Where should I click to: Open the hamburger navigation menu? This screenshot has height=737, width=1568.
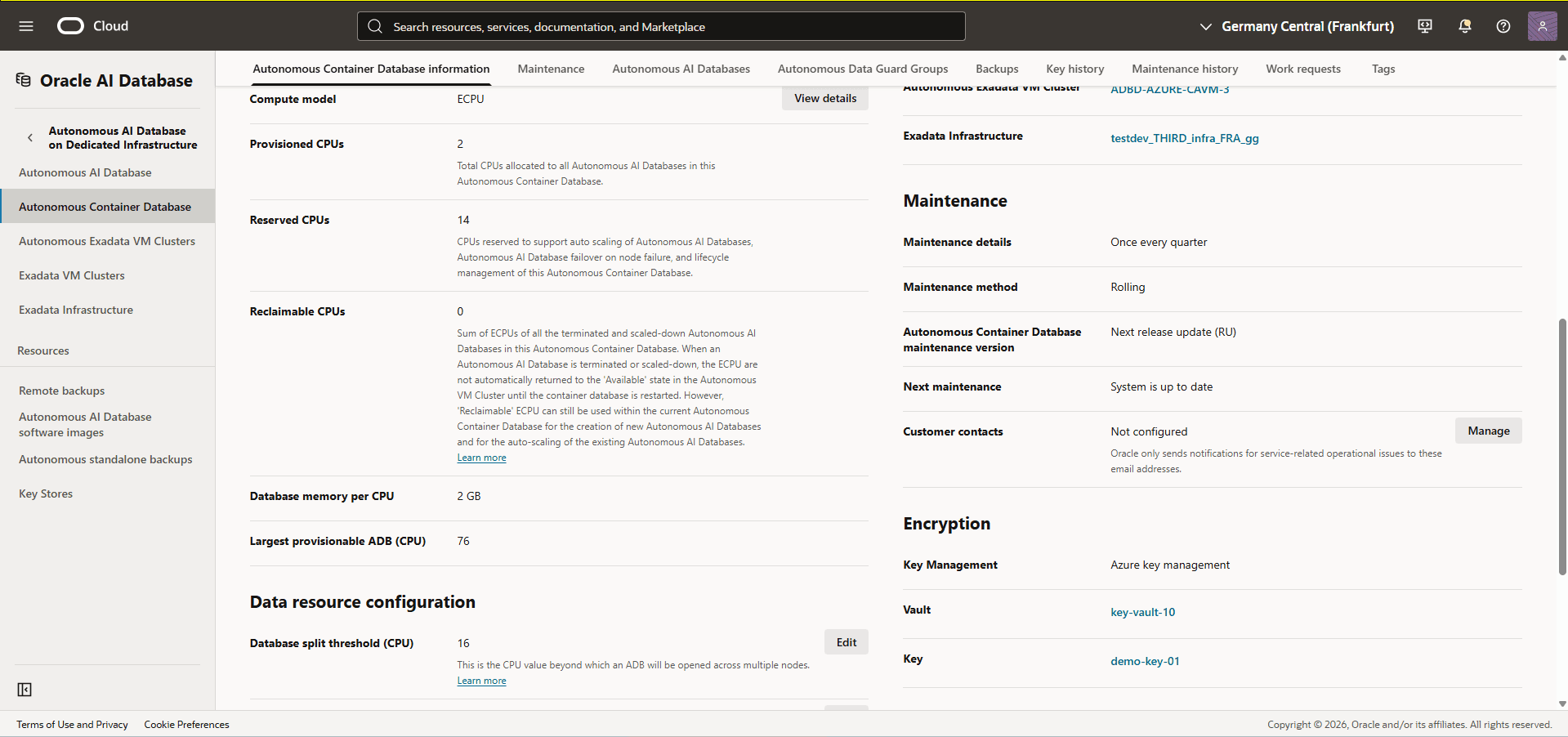point(26,26)
